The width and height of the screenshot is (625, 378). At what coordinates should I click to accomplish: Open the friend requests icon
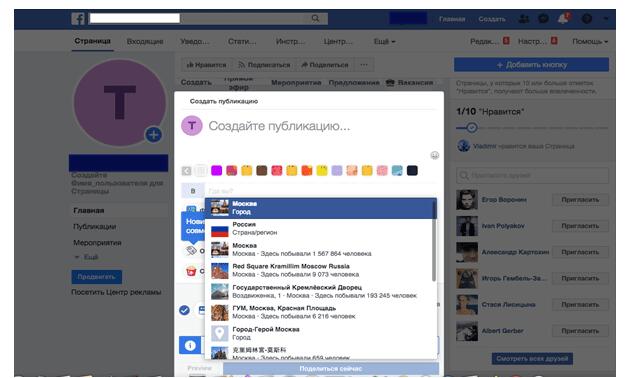(x=524, y=19)
